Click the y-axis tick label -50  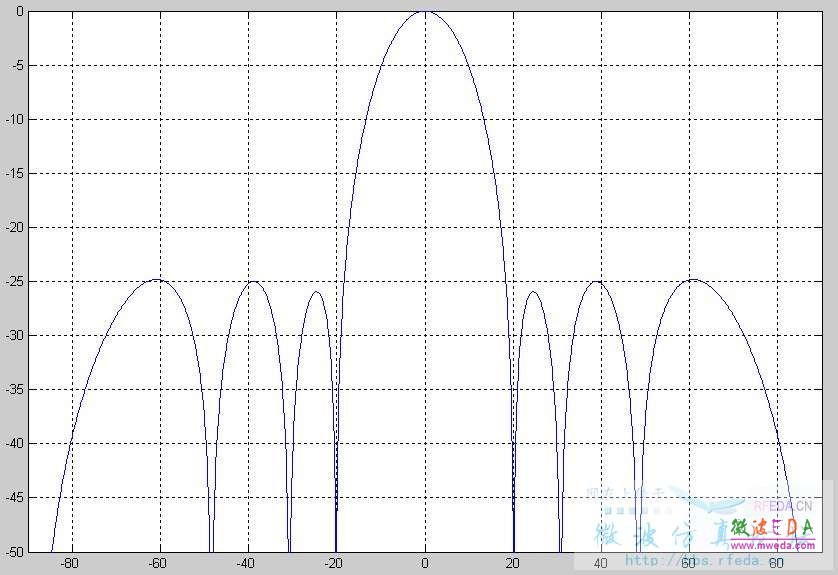(12, 550)
